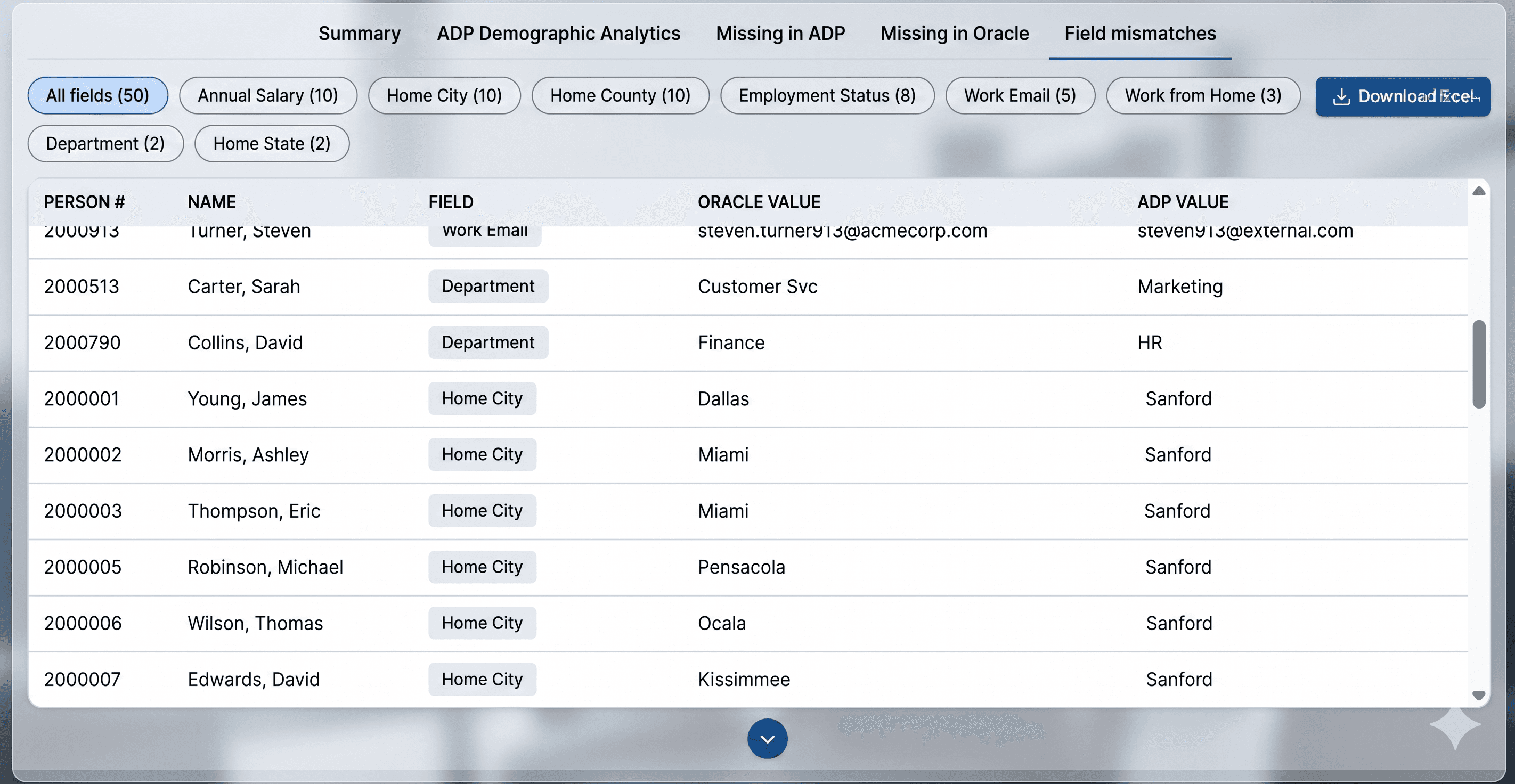Screen dimensions: 1515x784
Task: Click the PERSON # column header
Action: [84, 202]
